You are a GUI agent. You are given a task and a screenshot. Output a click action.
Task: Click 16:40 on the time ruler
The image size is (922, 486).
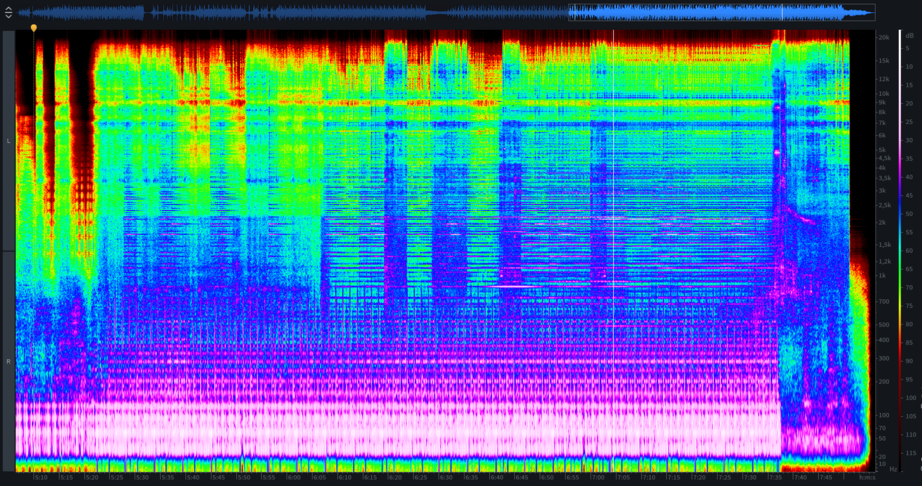[496, 477]
